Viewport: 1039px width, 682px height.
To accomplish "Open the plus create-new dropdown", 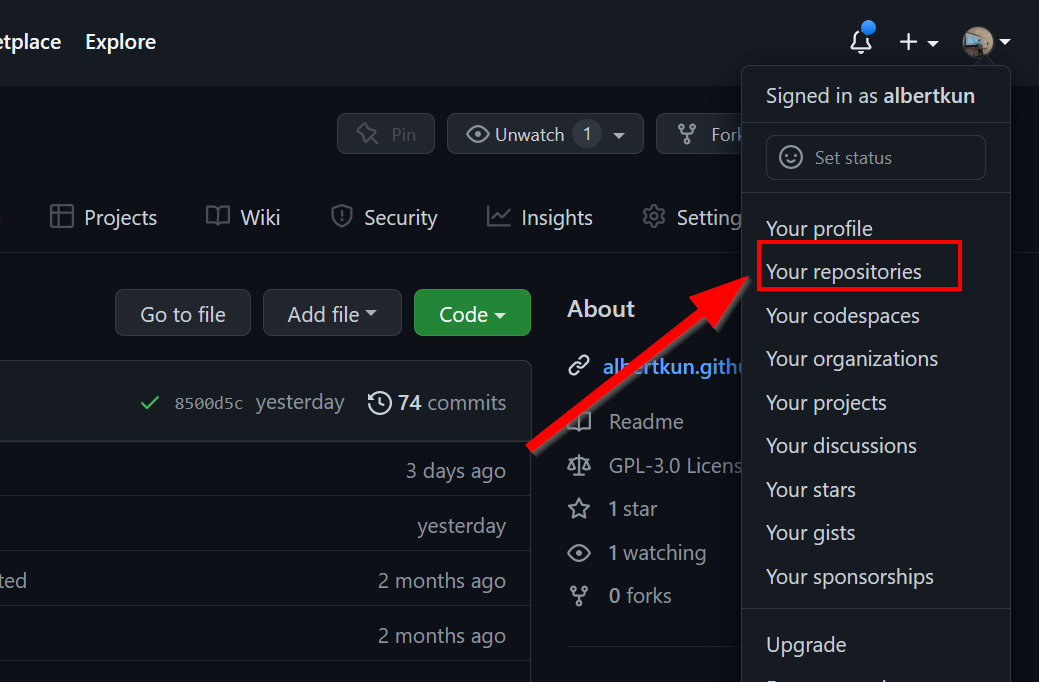I will pos(918,42).
